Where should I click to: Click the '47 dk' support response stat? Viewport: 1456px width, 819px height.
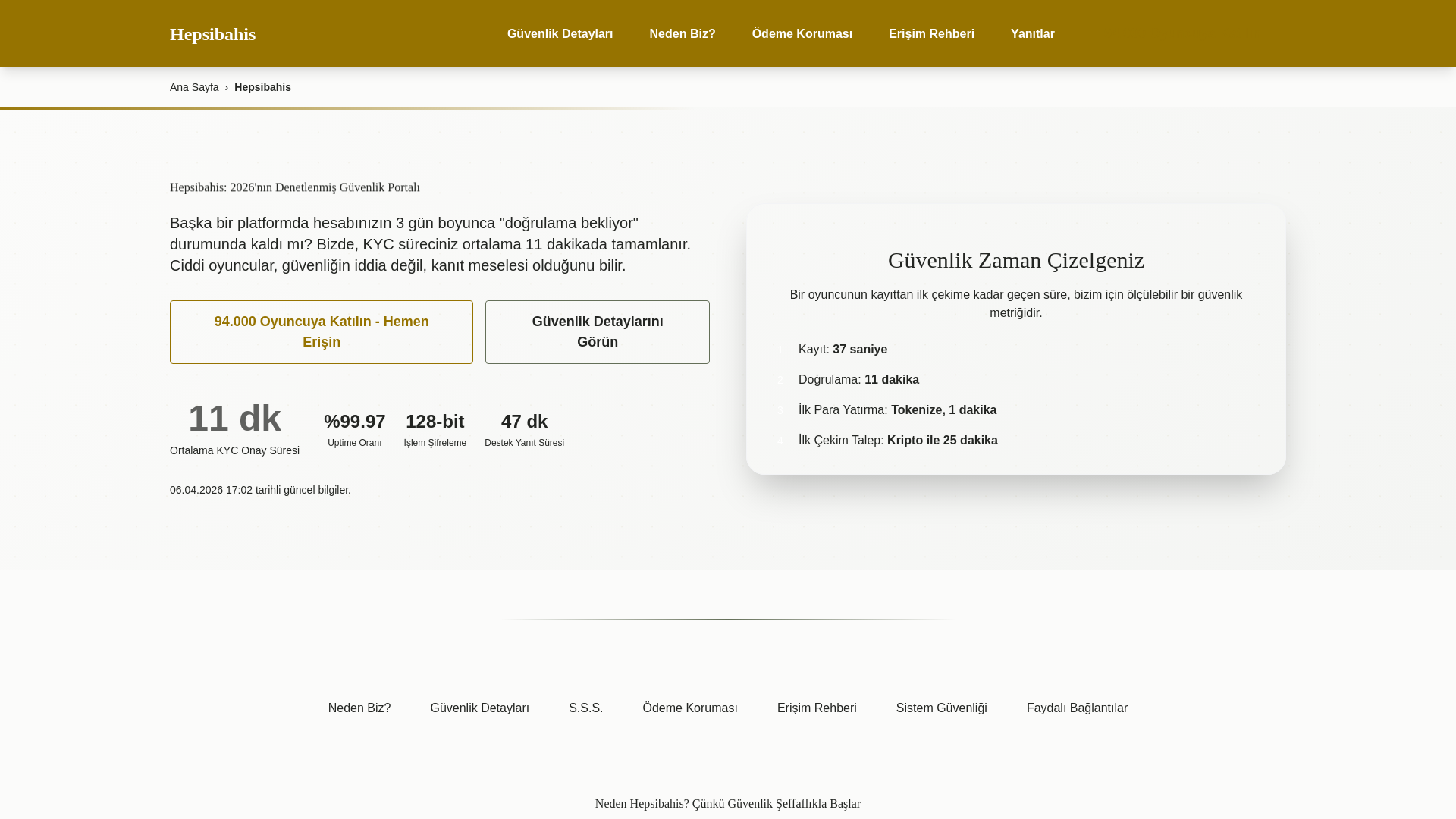(524, 422)
